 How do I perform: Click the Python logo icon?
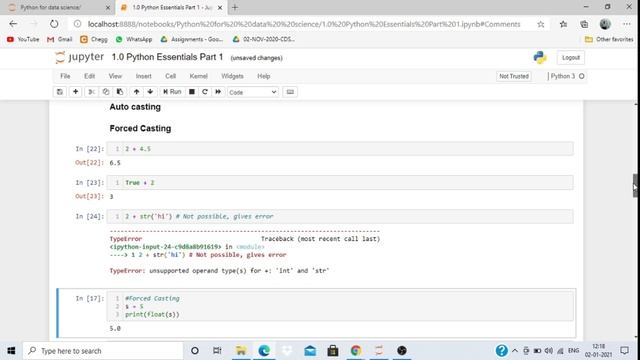pyautogui.click(x=540, y=58)
